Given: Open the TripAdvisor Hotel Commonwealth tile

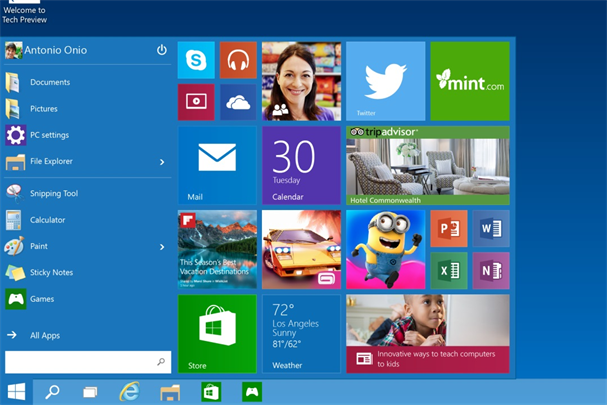Looking at the screenshot, I should click(x=428, y=165).
